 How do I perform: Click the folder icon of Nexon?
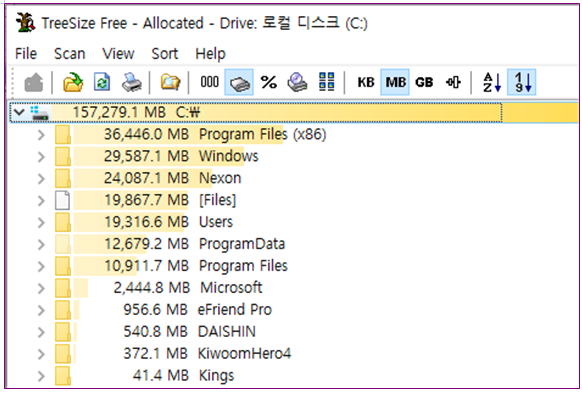63,178
